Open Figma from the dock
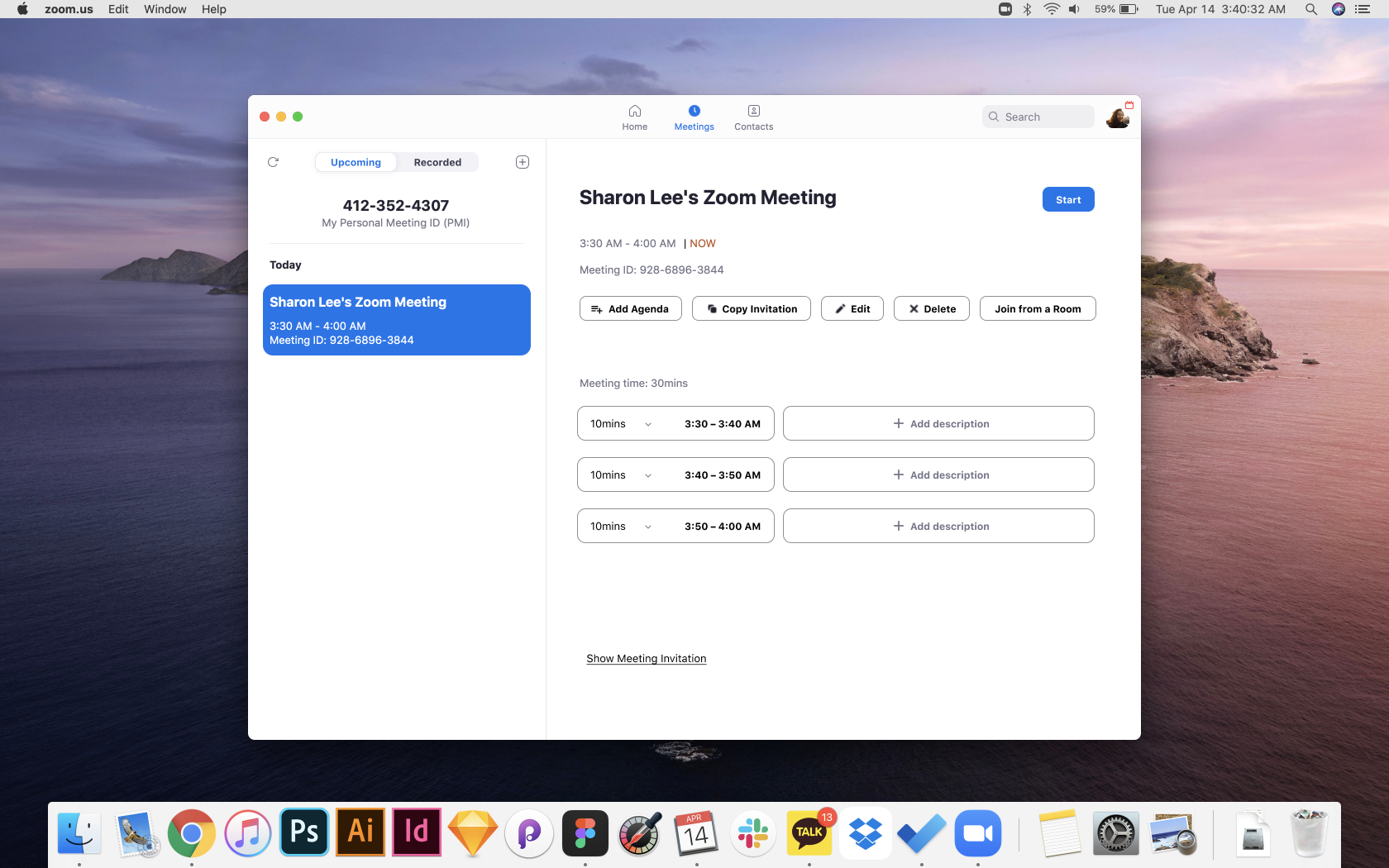1389x868 pixels. [585, 833]
